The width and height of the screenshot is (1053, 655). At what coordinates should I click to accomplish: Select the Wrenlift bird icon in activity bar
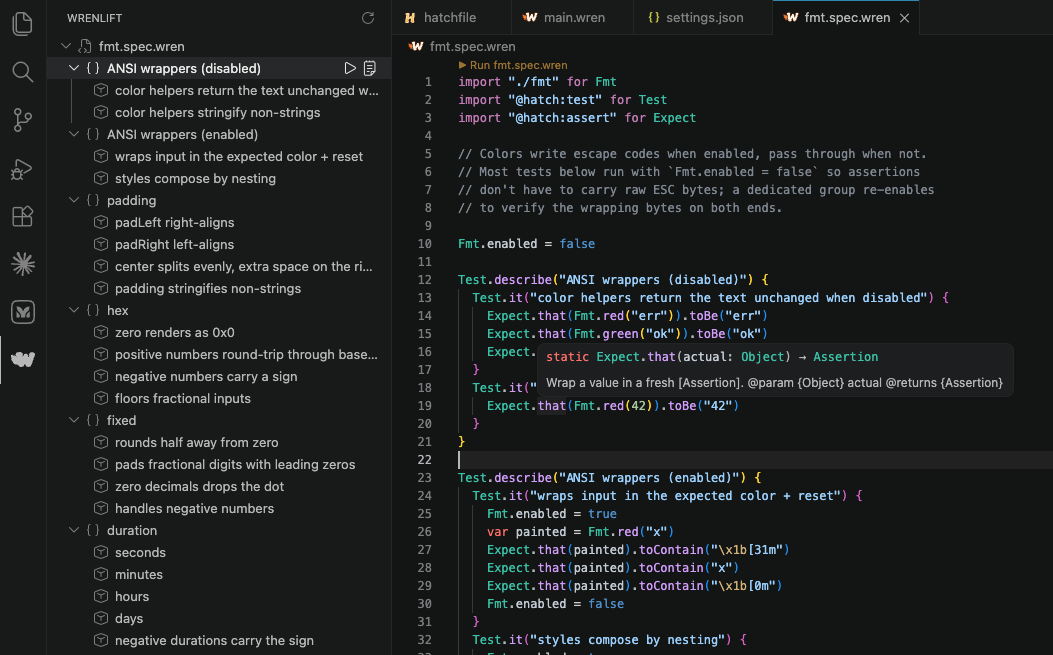23,359
